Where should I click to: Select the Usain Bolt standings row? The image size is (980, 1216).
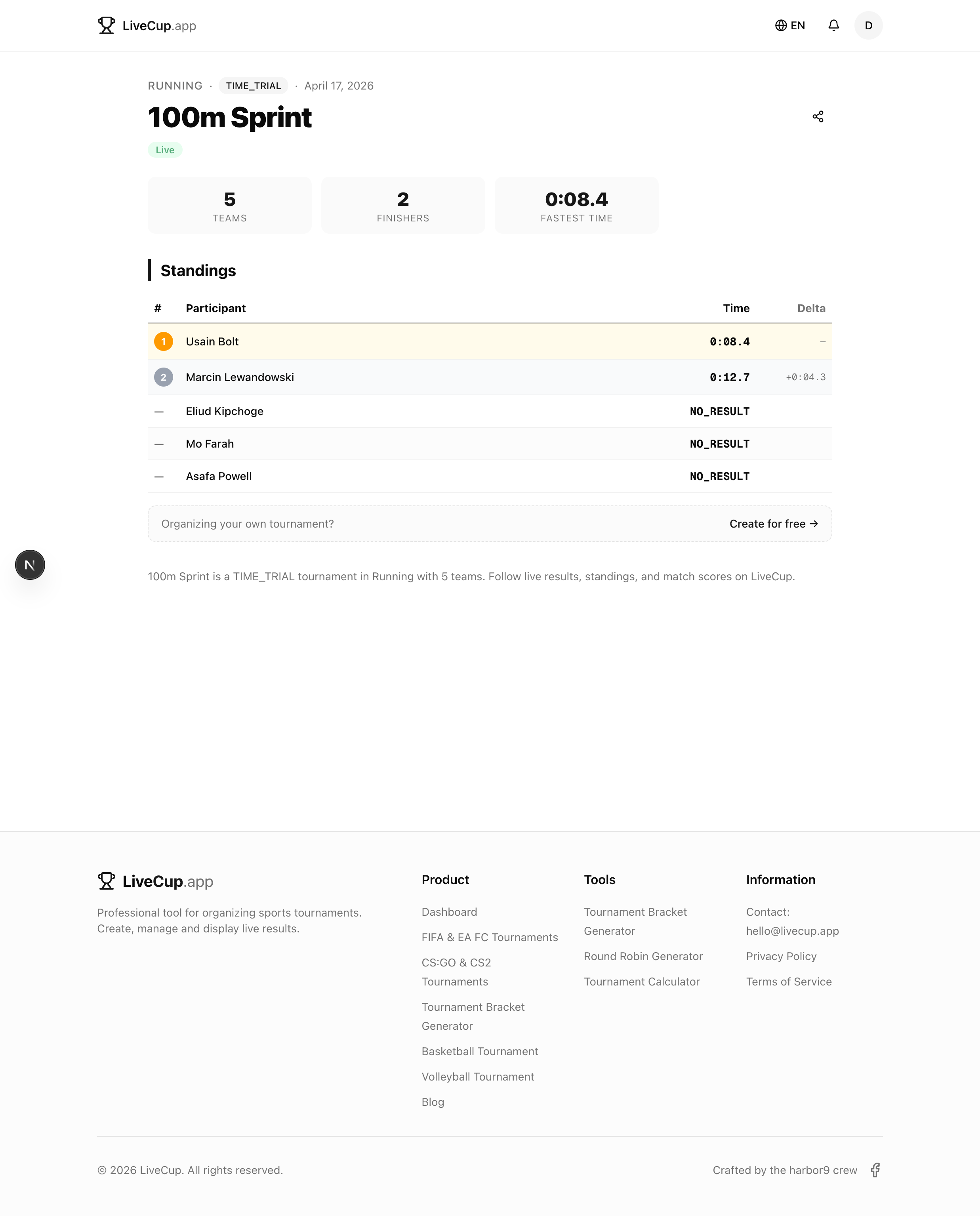click(490, 341)
